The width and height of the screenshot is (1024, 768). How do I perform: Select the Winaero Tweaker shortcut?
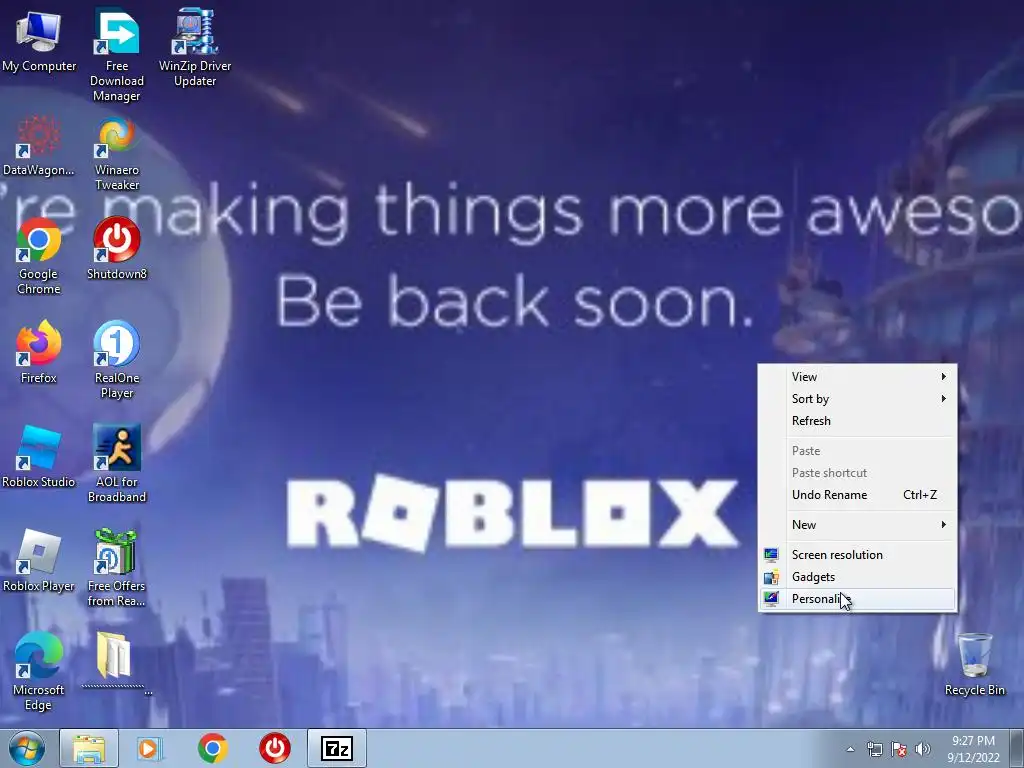117,153
